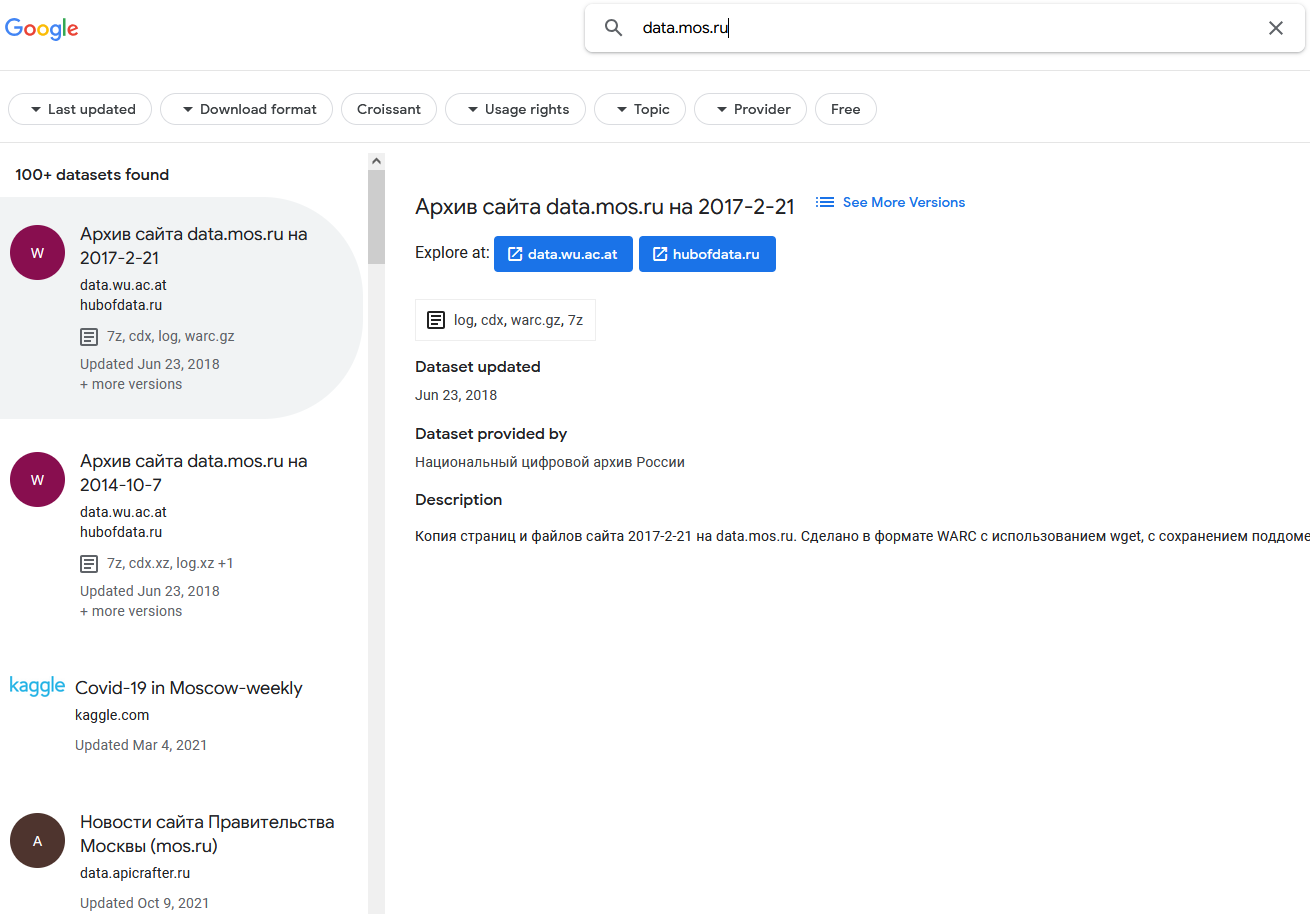
Task: Toggle the Croissant filter chip
Action: [389, 109]
